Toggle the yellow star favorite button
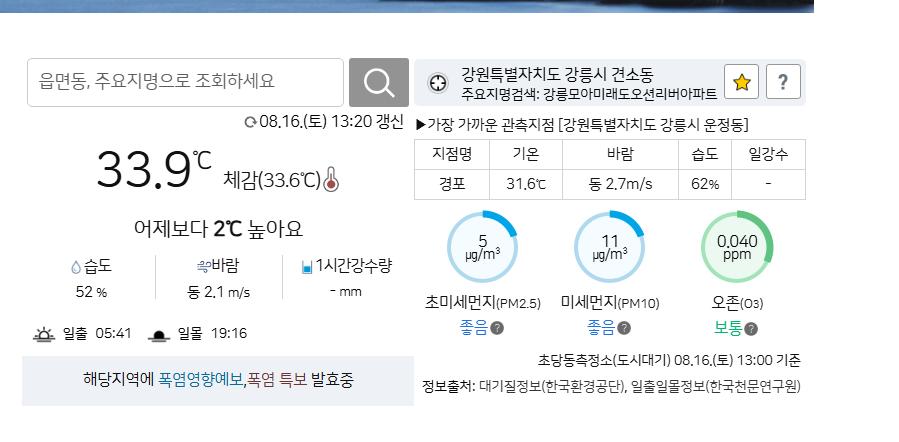Image resolution: width=899 pixels, height=442 pixels. click(x=741, y=82)
